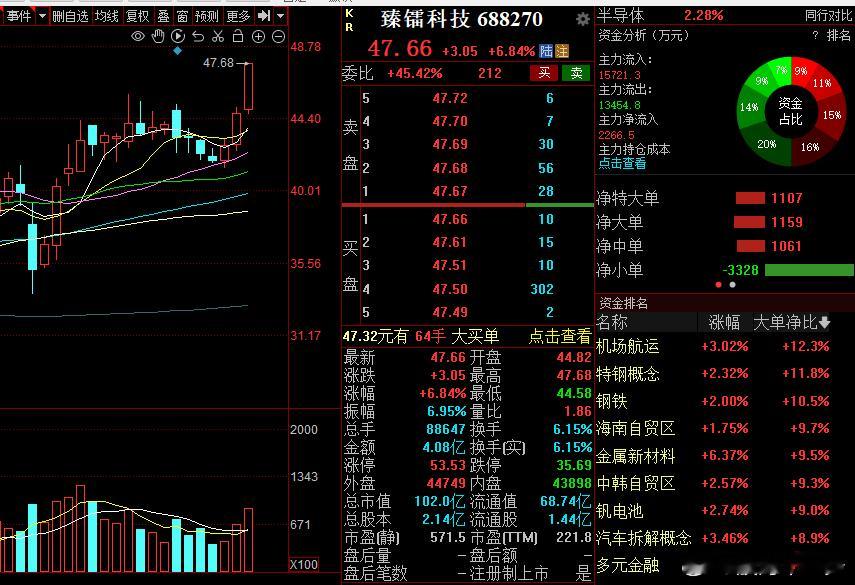Select the red page indicator dot
The image size is (855, 585).
pos(719,285)
